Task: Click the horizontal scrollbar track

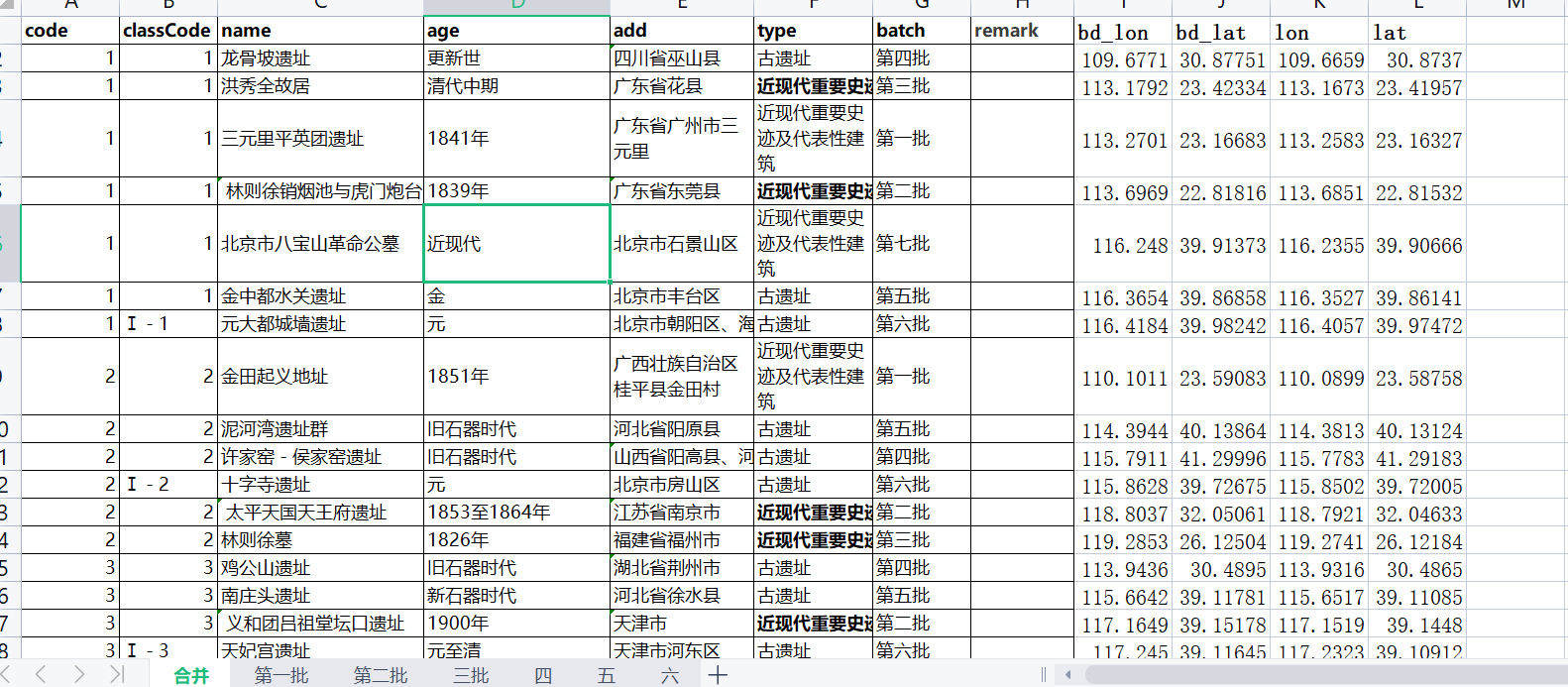Action: point(1318,675)
